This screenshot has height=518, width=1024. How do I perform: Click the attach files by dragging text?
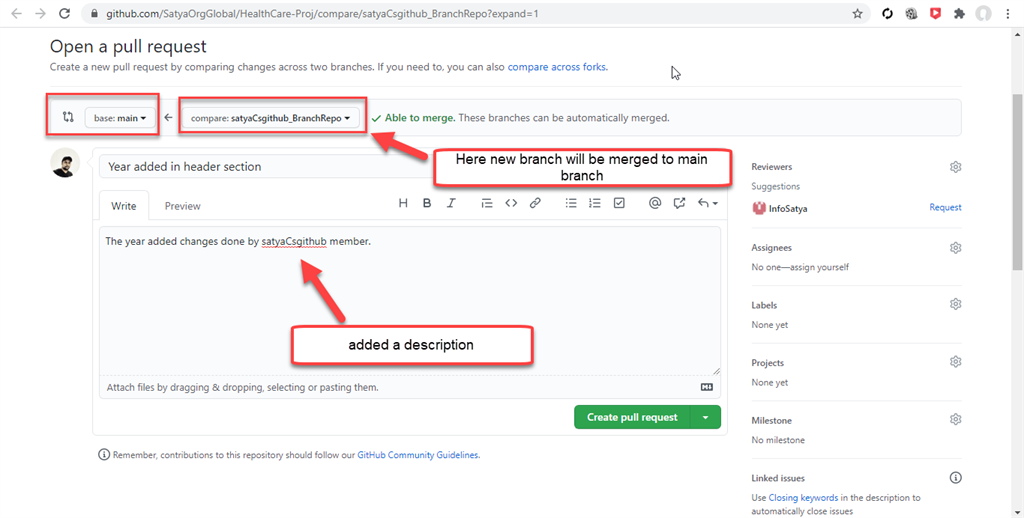point(242,387)
